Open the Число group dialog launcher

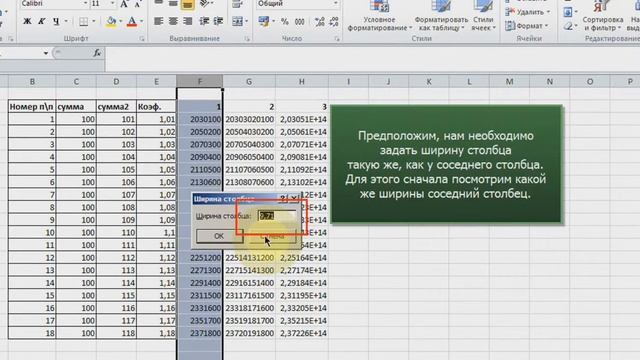(337, 39)
